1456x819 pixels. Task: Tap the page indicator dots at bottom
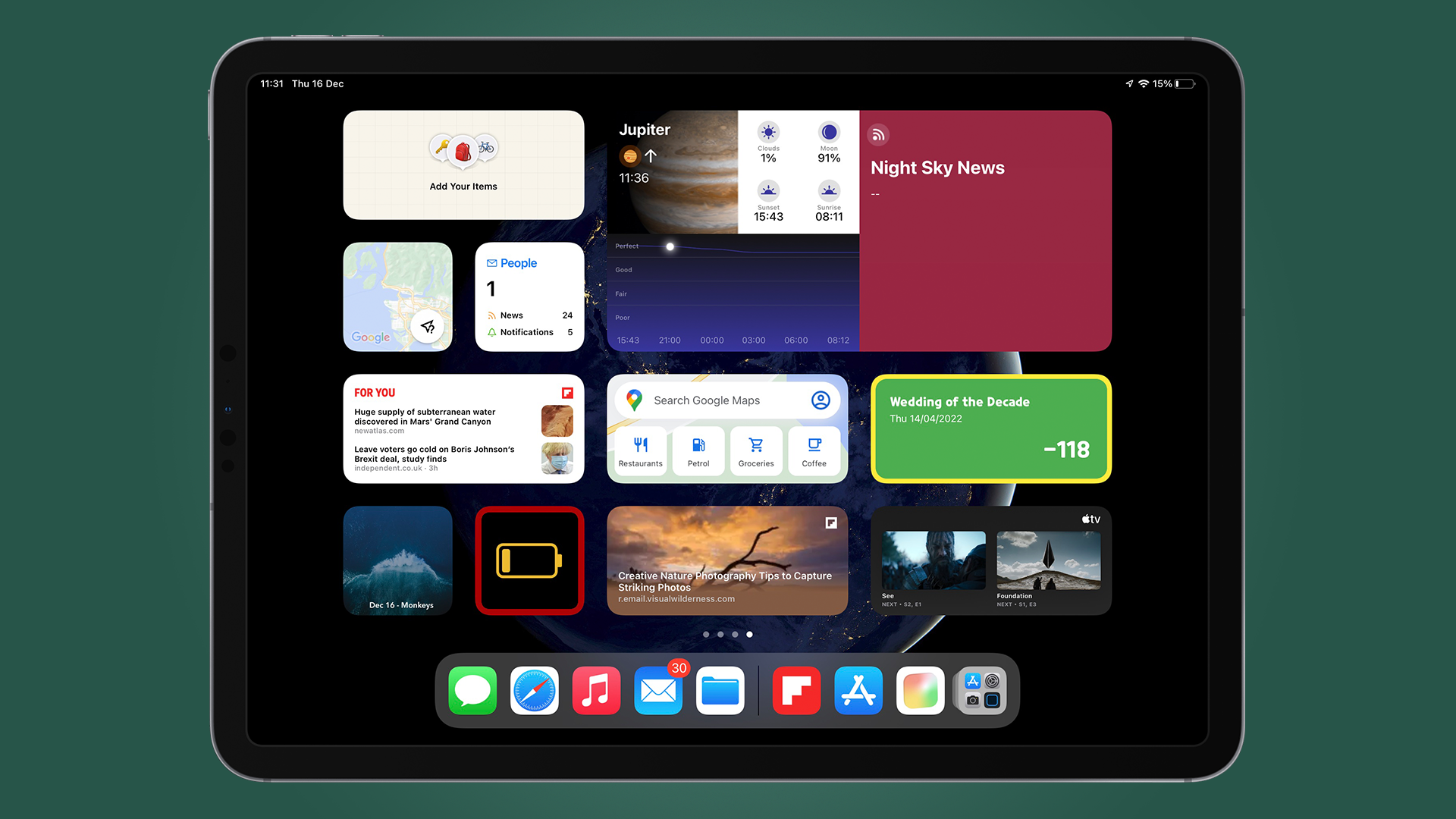(x=727, y=634)
